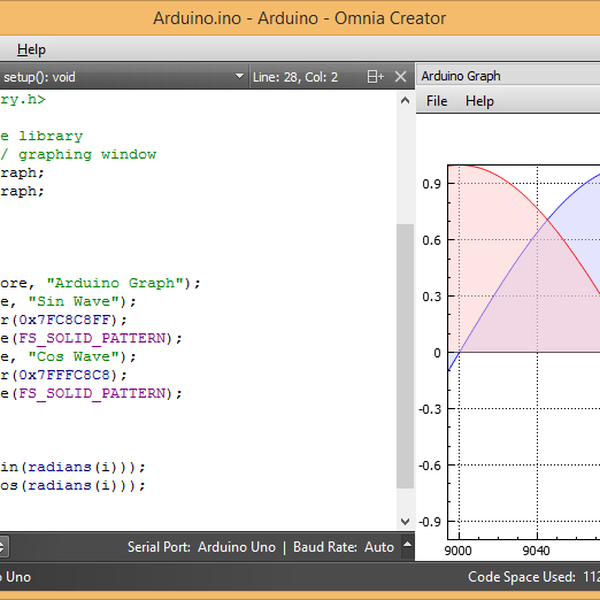The image size is (600, 600).
Task: Click the editor scroll up arrow
Action: click(x=404, y=101)
